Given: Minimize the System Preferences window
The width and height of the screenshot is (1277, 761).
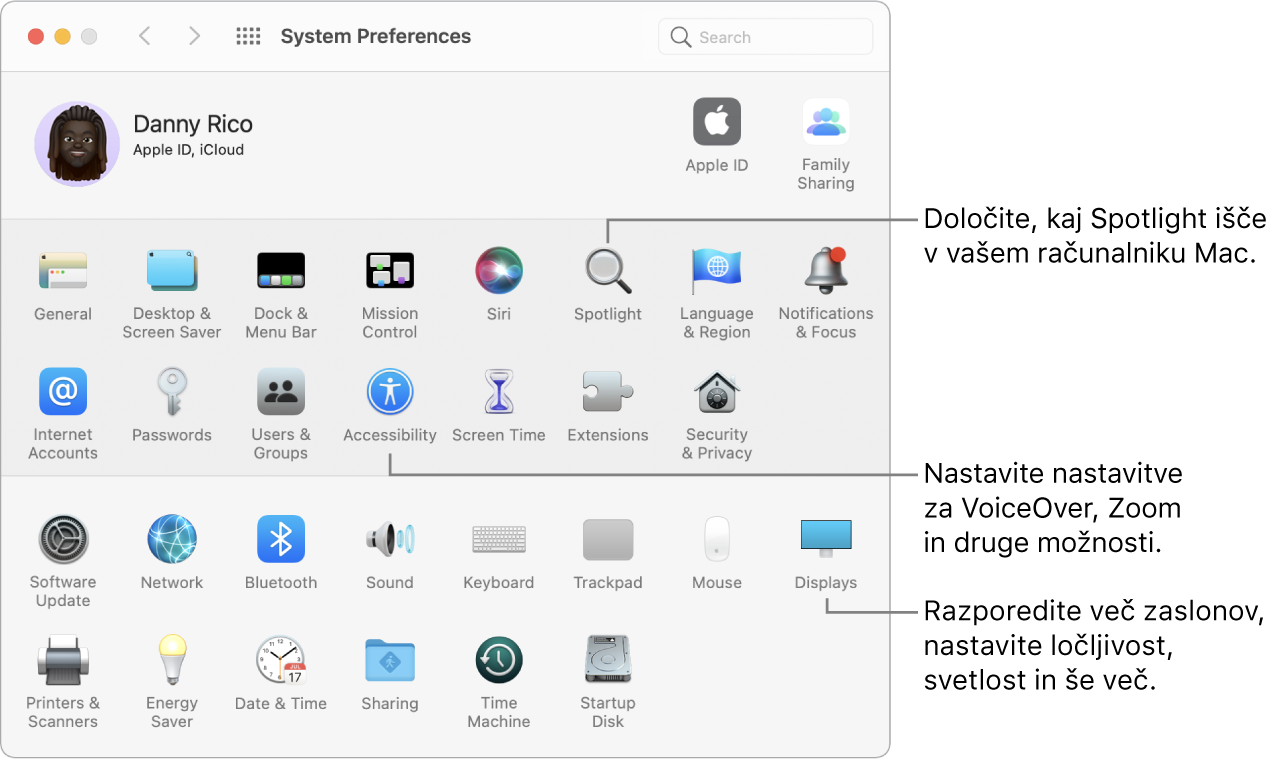Looking at the screenshot, I should click(62, 36).
